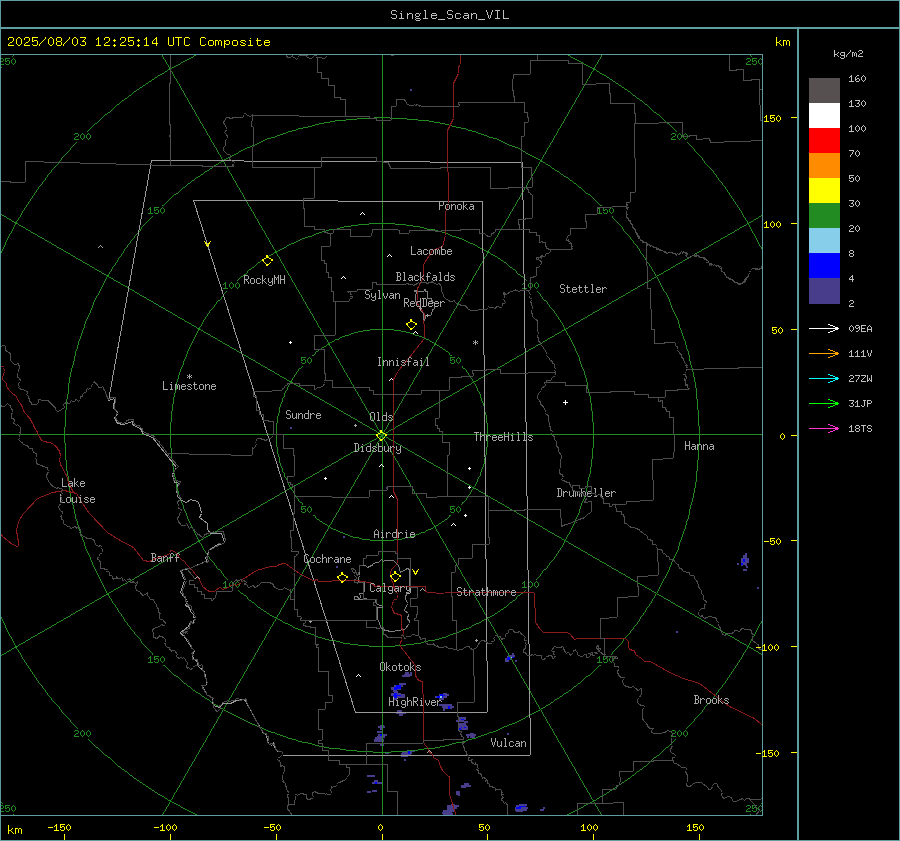This screenshot has height=841, width=900.
Task: Click the 160 legend scale value
Action: pos(857,79)
